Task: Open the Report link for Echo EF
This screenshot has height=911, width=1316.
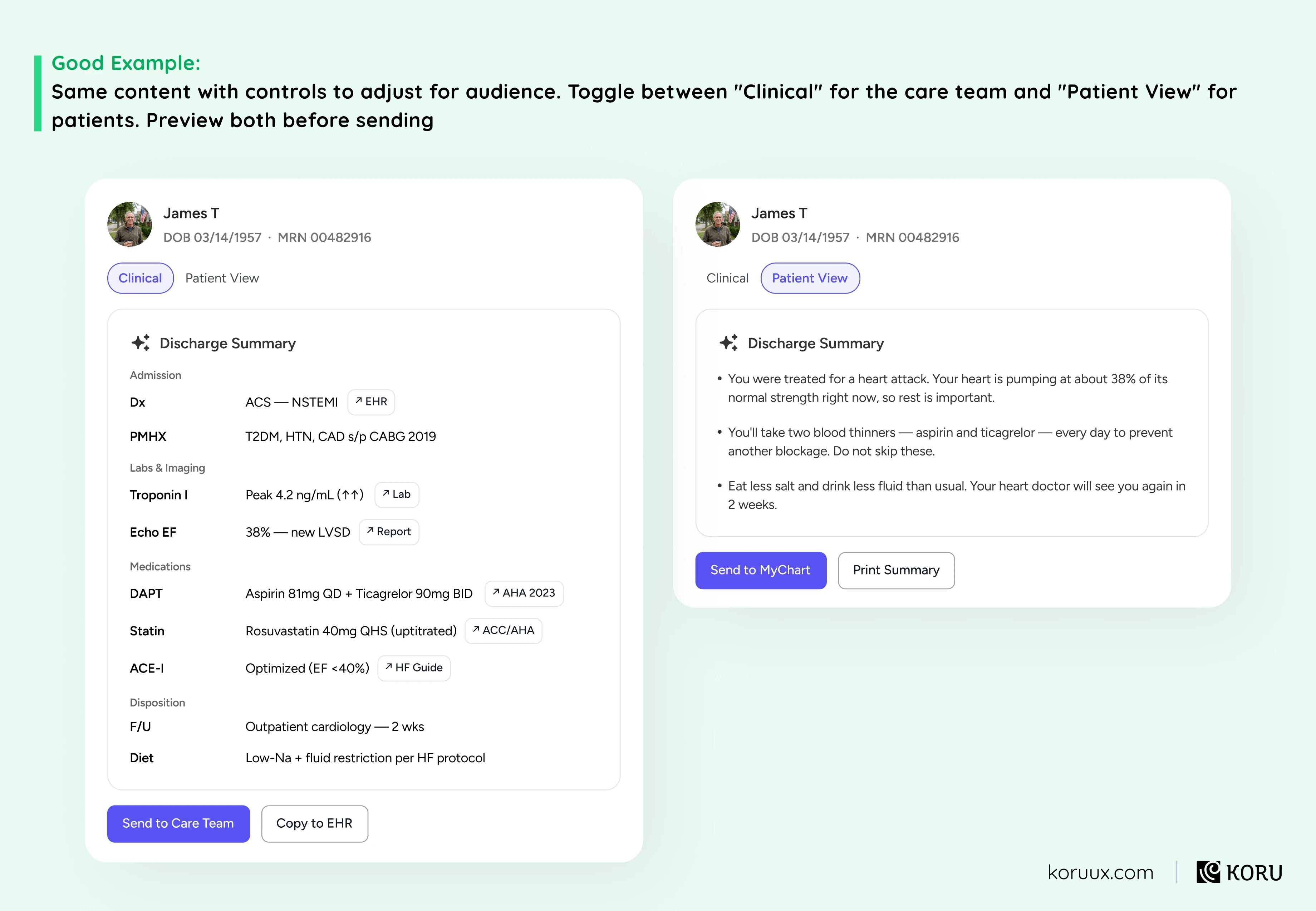Action: (x=389, y=532)
